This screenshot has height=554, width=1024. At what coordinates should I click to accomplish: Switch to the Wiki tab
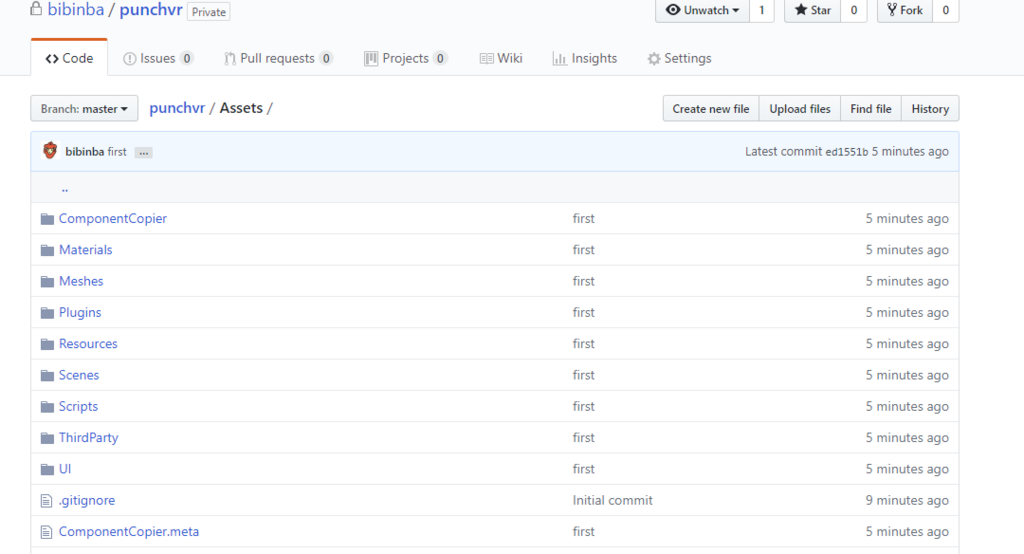[x=501, y=58]
